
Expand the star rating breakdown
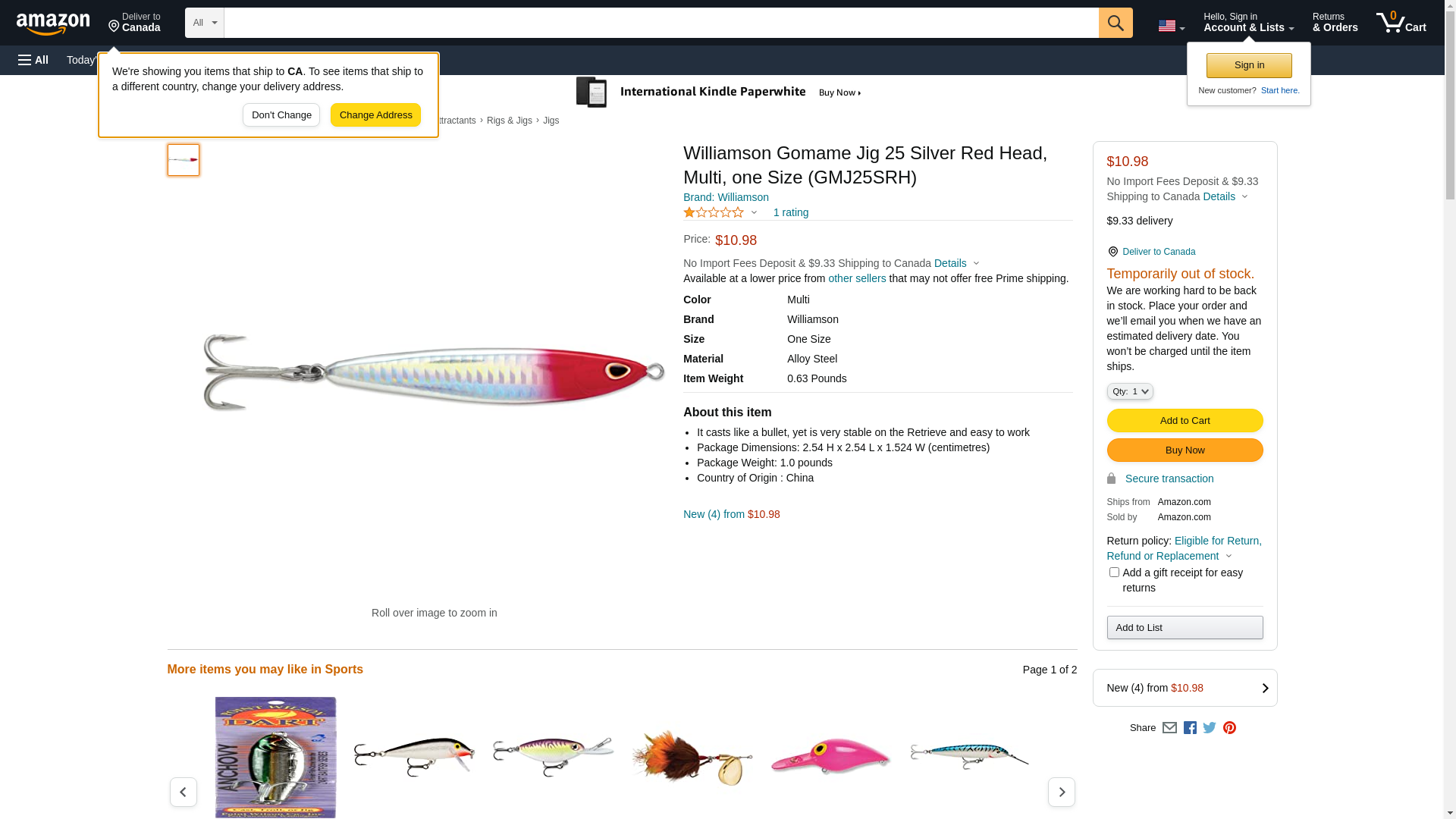click(x=720, y=212)
